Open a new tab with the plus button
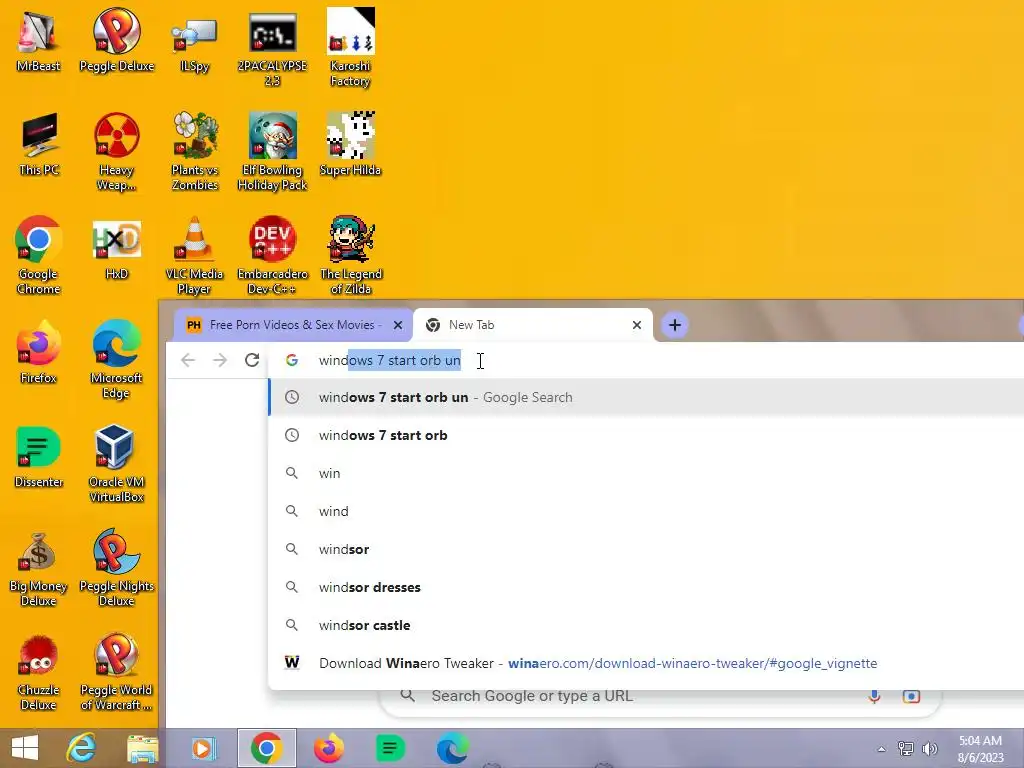This screenshot has width=1024, height=768. coord(675,325)
